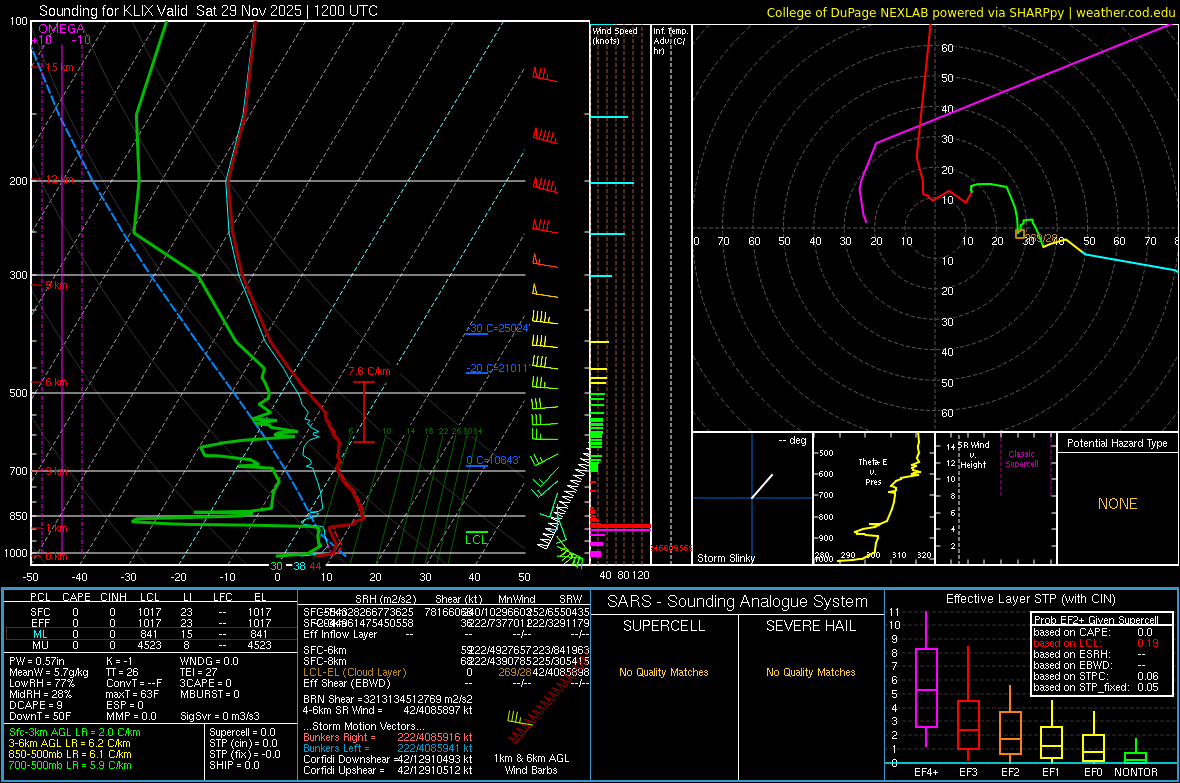The image size is (1180, 783).
Task: Select the highlighted ML parcel row
Action: pos(150,634)
